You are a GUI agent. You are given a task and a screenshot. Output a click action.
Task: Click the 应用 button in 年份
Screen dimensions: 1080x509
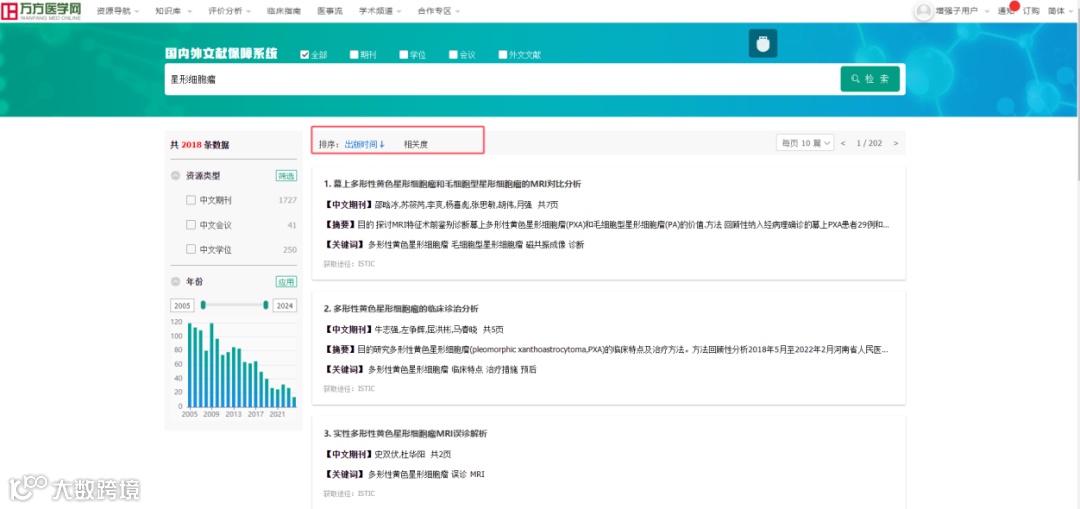[287, 282]
